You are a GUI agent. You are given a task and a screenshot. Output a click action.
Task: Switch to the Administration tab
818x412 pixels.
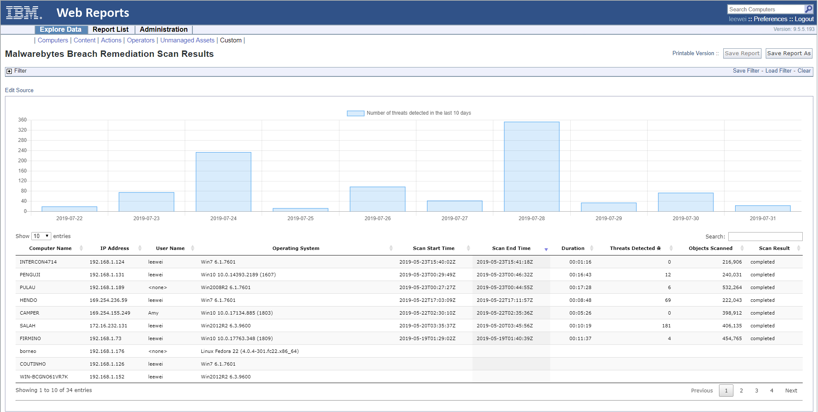point(163,30)
